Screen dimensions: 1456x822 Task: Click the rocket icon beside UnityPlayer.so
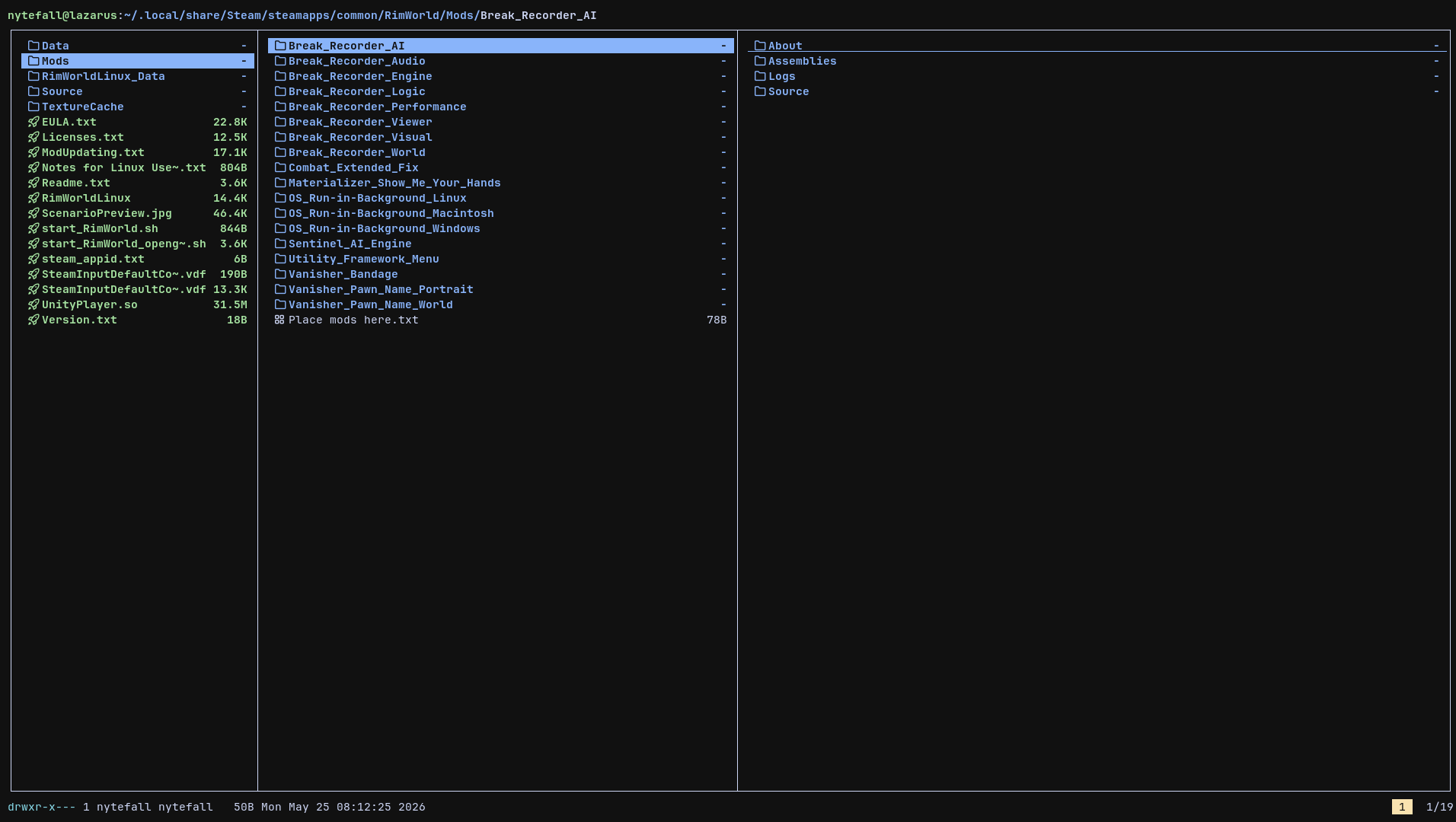[x=34, y=304]
